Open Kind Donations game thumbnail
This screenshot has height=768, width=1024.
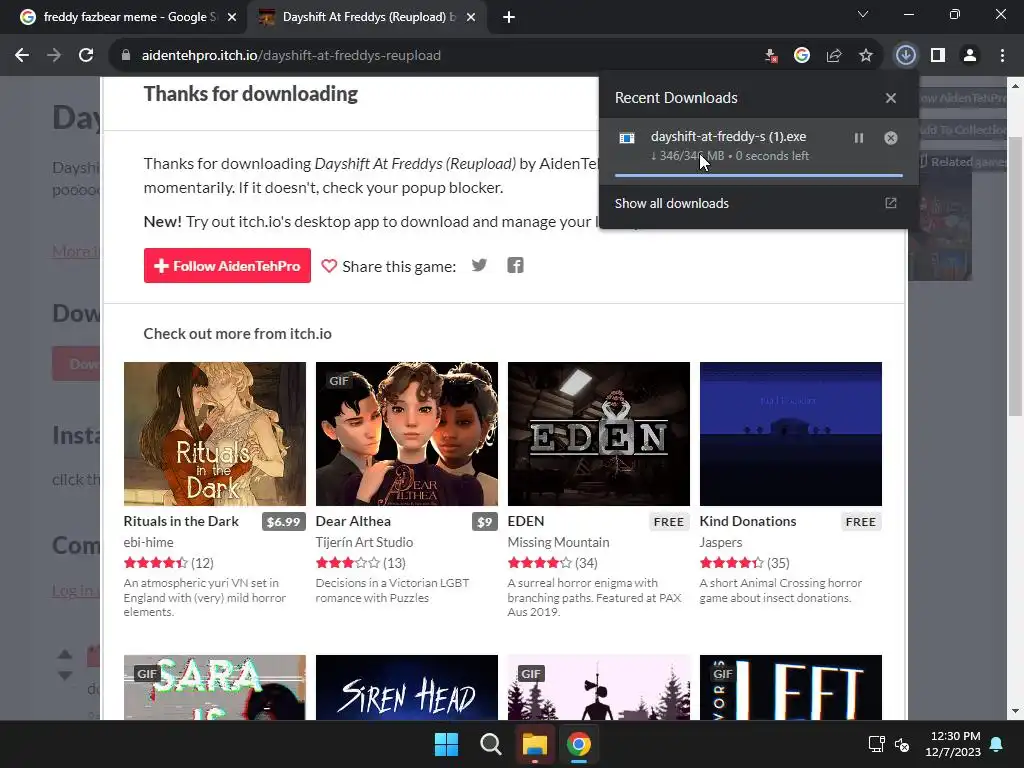(x=791, y=434)
